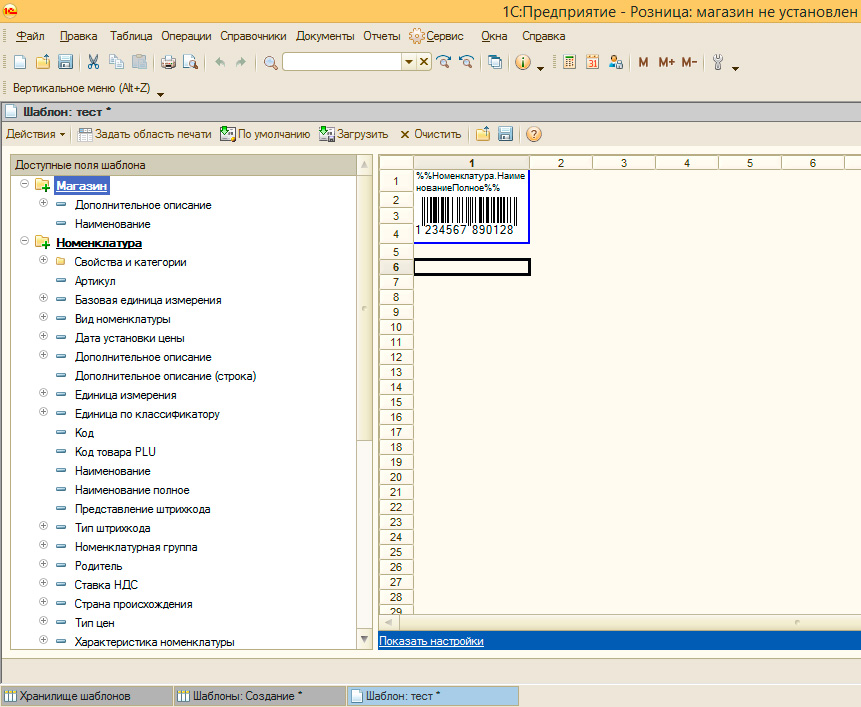This screenshot has height=707, width=861.
Task: Click the Save (floppy disk) icon in main toolbar
Action: pyautogui.click(x=66, y=62)
